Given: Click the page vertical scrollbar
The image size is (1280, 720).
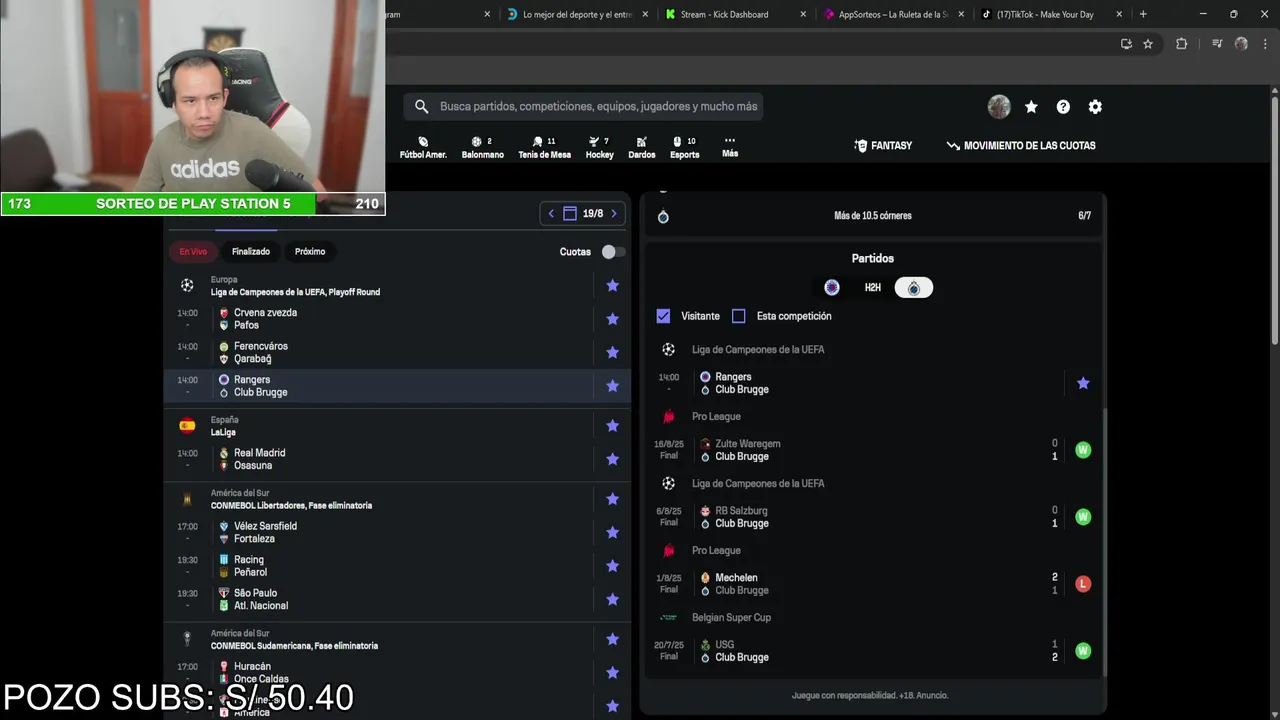Looking at the screenshot, I should pos(1275,220).
